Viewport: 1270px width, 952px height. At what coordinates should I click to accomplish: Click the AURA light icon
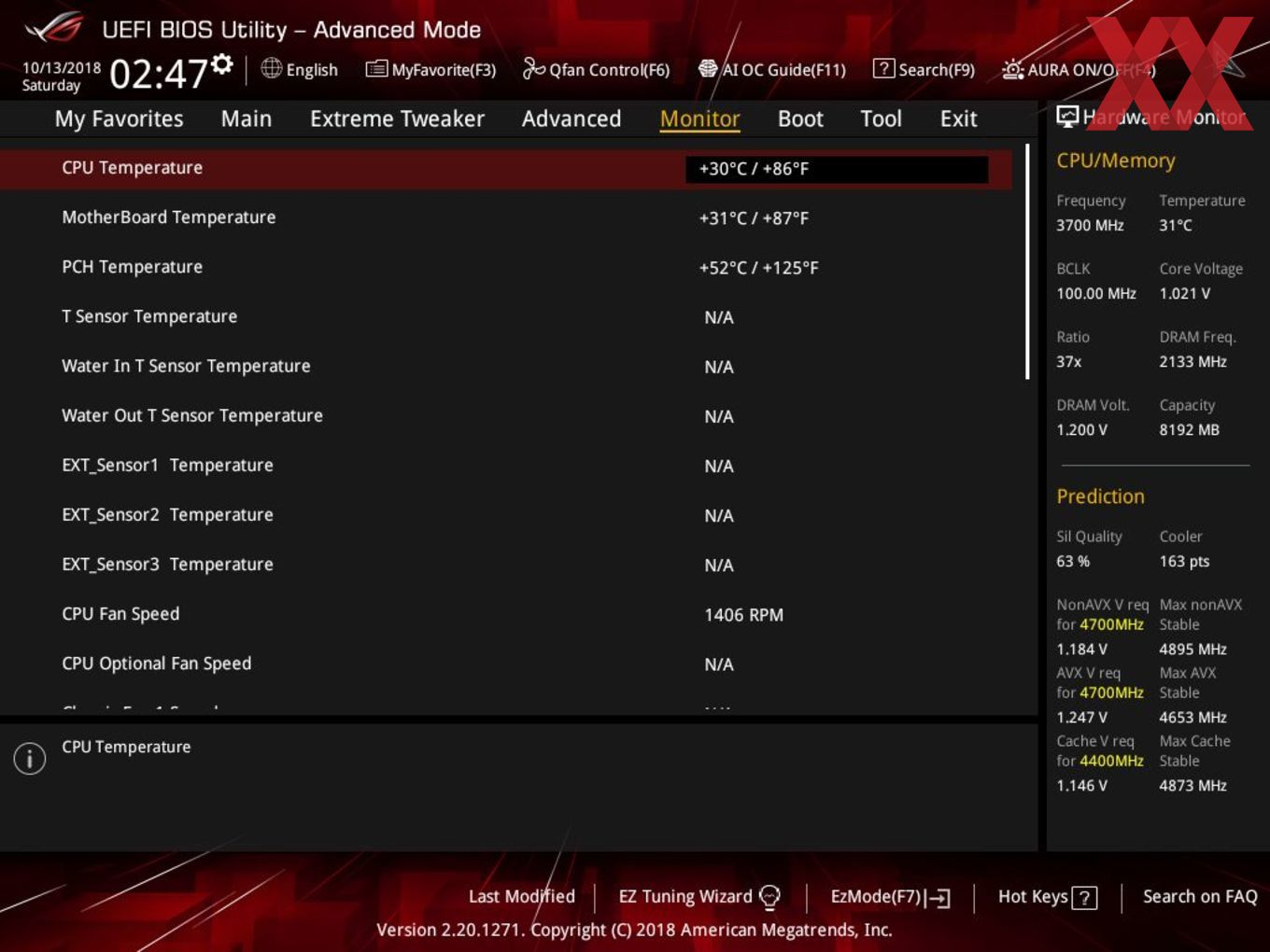coord(1012,69)
